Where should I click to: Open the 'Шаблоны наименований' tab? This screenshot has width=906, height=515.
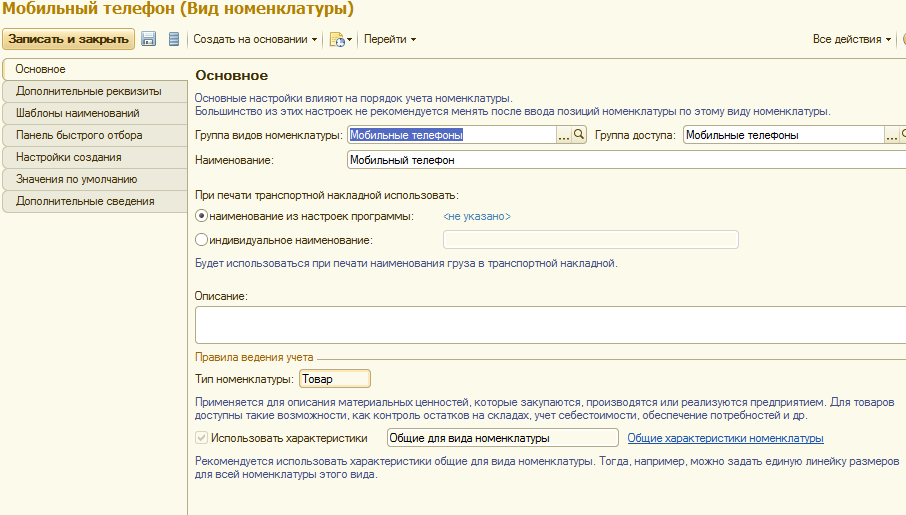tap(77, 113)
